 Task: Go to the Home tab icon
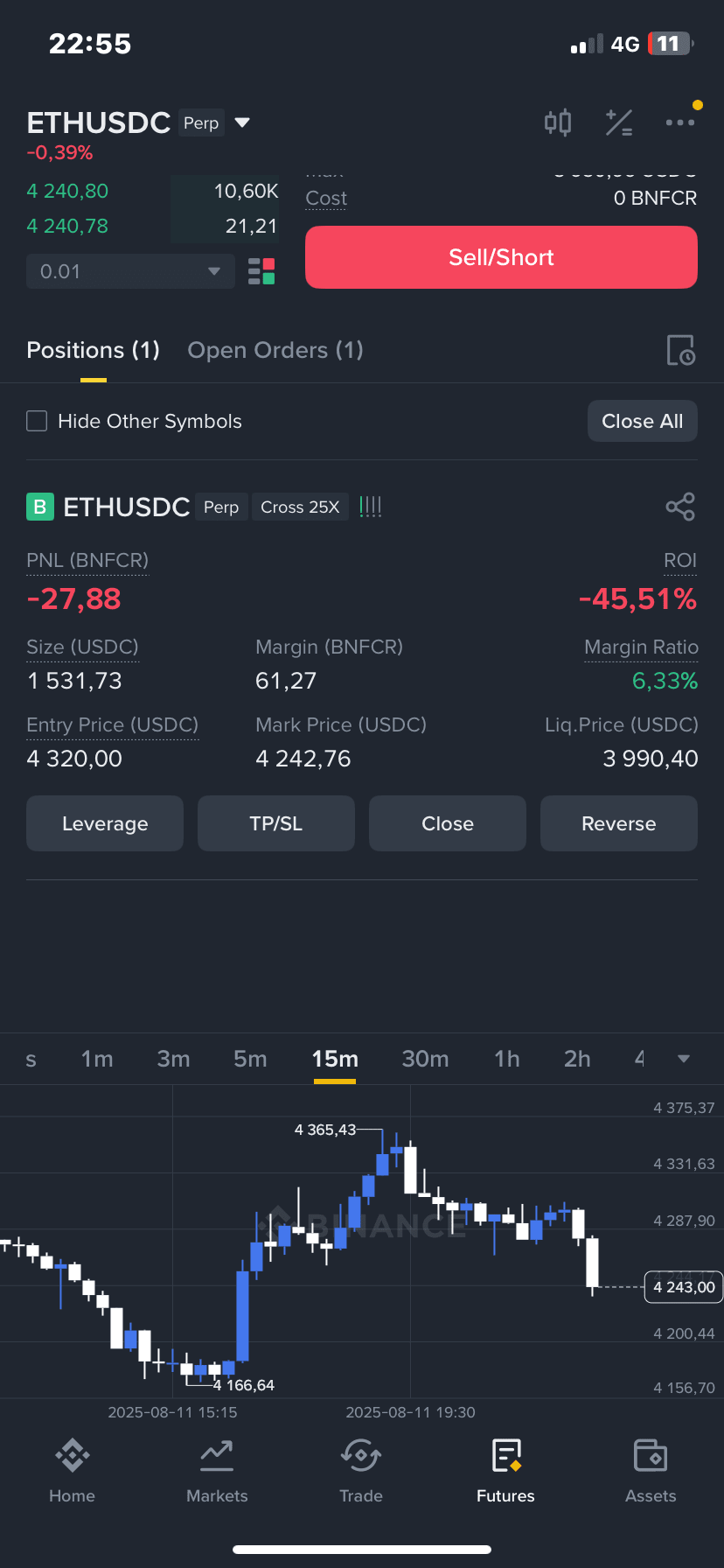(x=73, y=1455)
